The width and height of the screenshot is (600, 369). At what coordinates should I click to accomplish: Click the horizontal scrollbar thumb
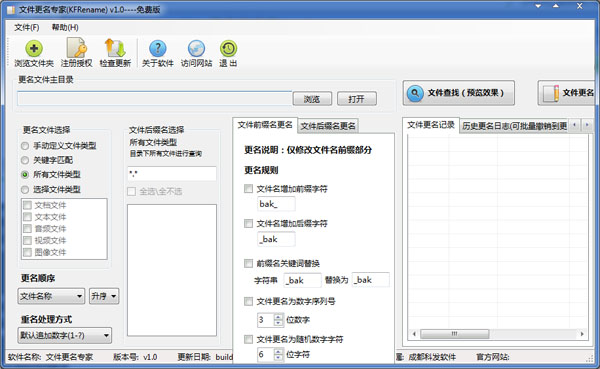[455, 334]
